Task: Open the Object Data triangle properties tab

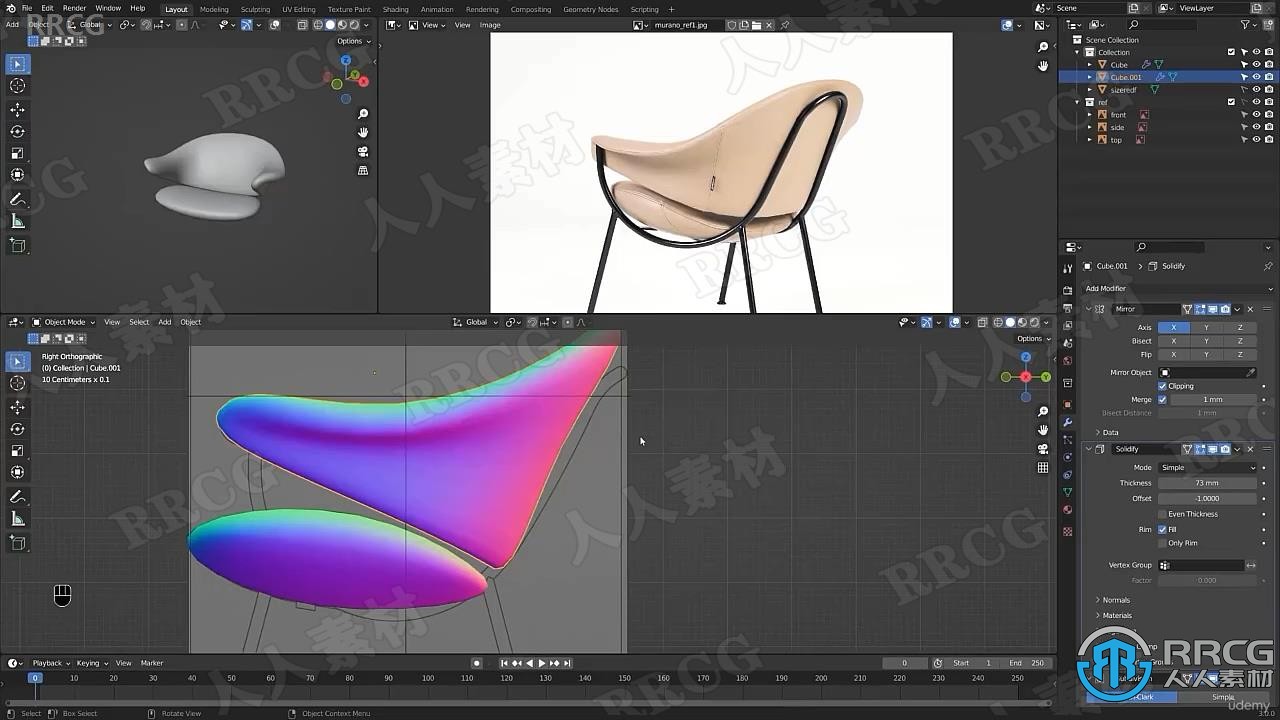Action: click(x=1068, y=492)
